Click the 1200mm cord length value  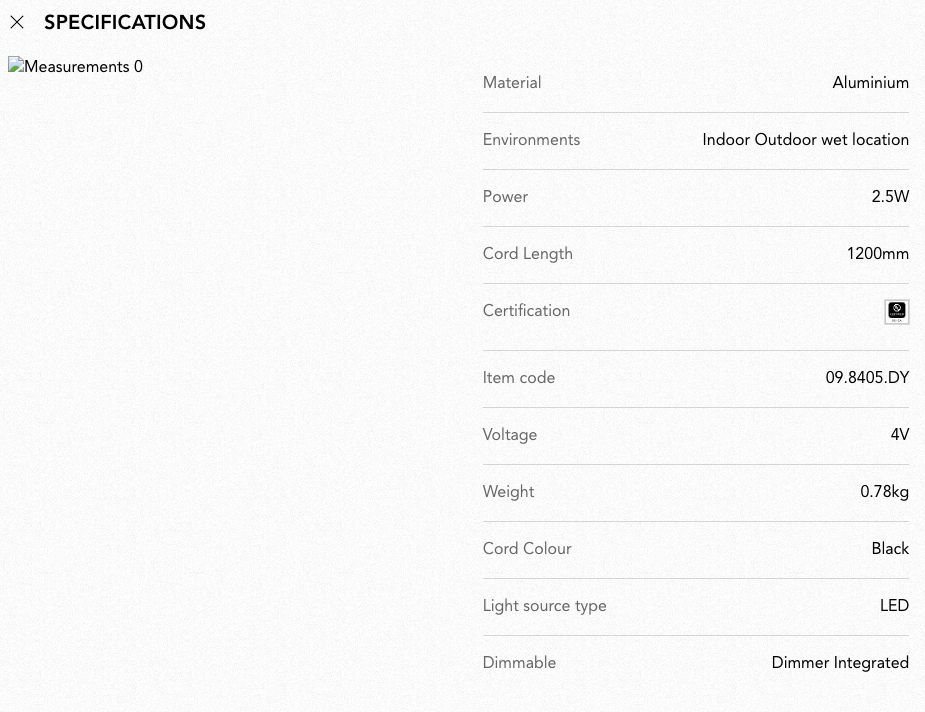click(x=878, y=254)
